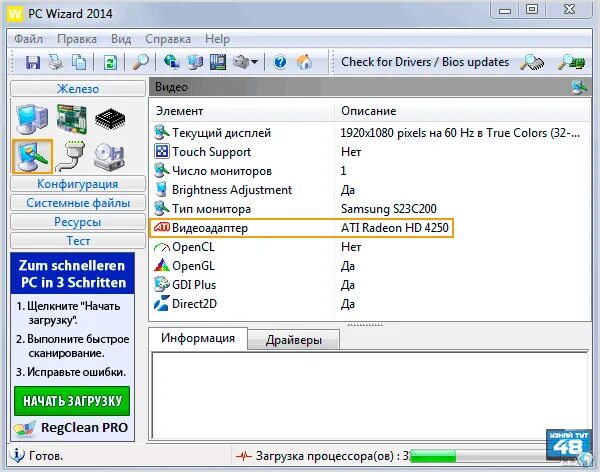Open the toolbox dropdown arrow in toolbar

254,62
